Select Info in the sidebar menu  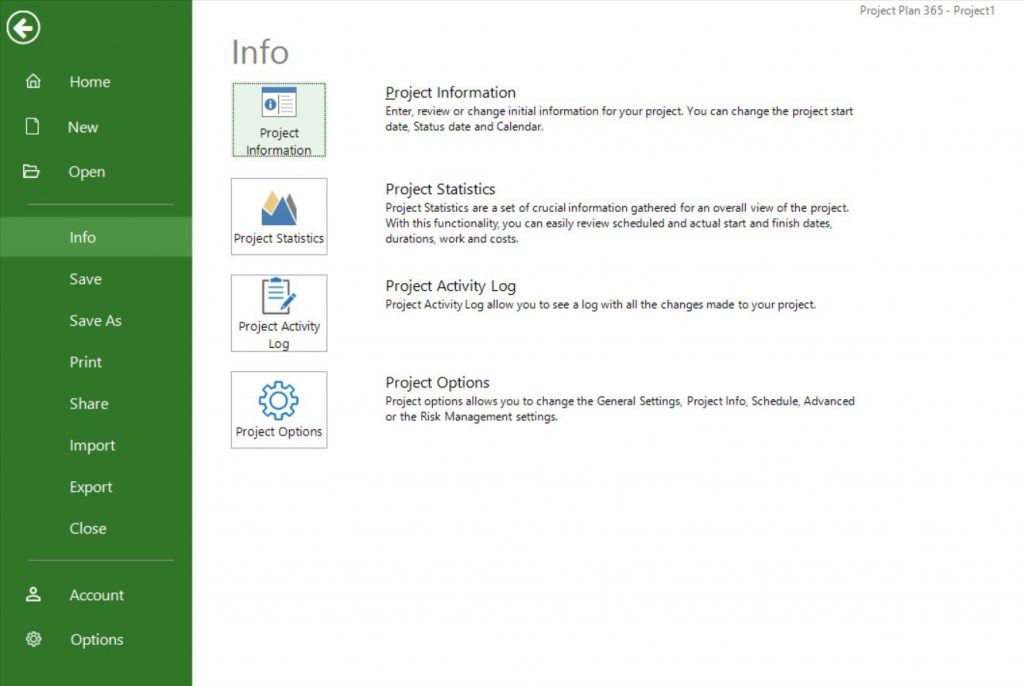pyautogui.click(x=83, y=237)
